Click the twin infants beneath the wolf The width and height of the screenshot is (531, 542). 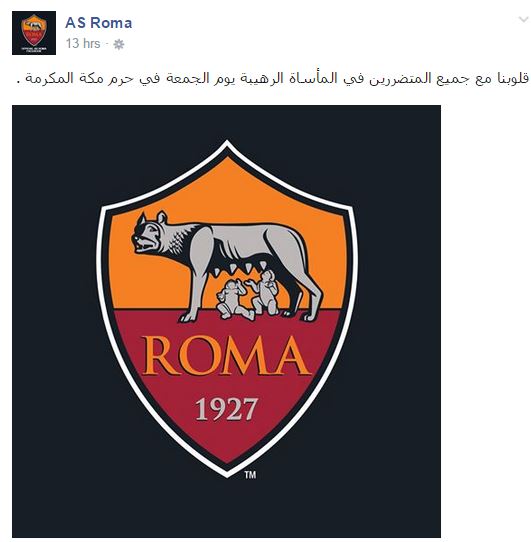(248, 295)
